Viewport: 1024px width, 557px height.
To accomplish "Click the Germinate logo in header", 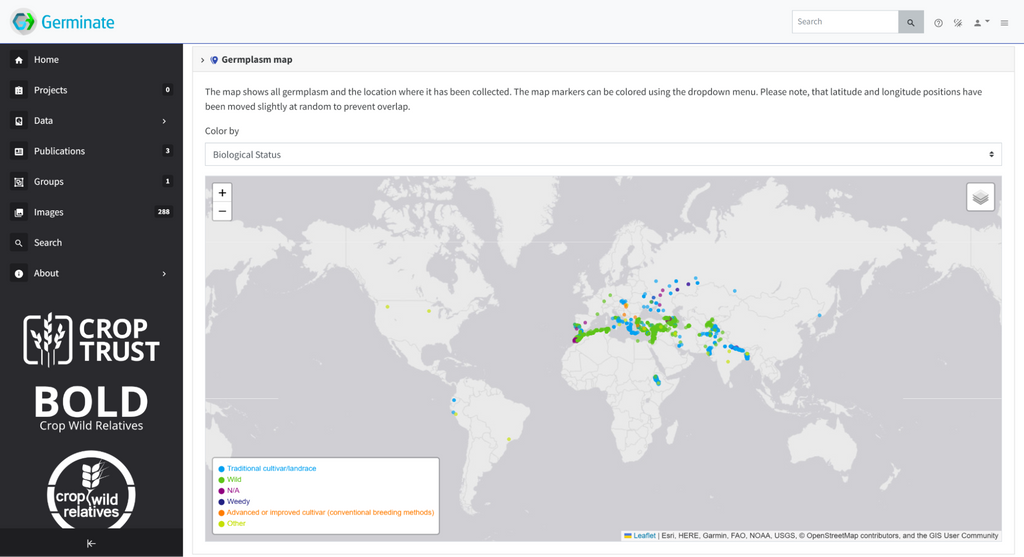I will [63, 22].
